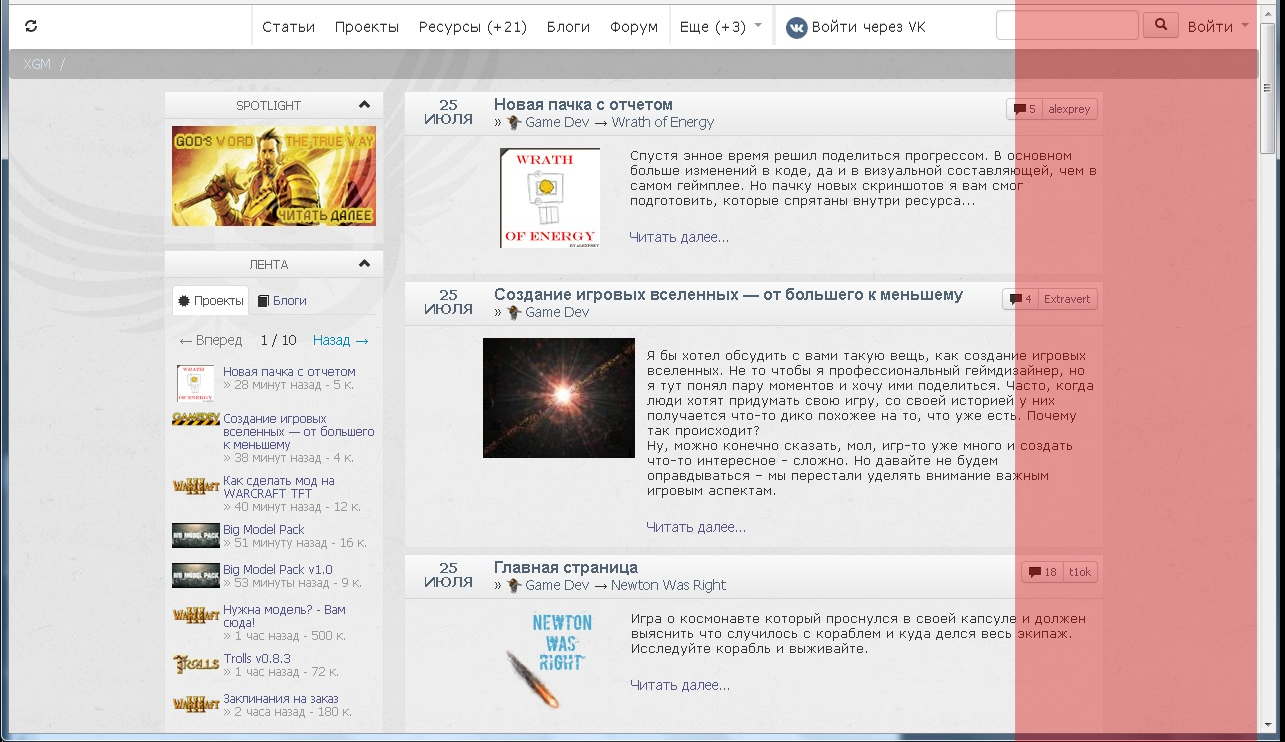Open author Extravert's profile button
Screen dimensions: 1285x742
pyautogui.click(x=1068, y=299)
